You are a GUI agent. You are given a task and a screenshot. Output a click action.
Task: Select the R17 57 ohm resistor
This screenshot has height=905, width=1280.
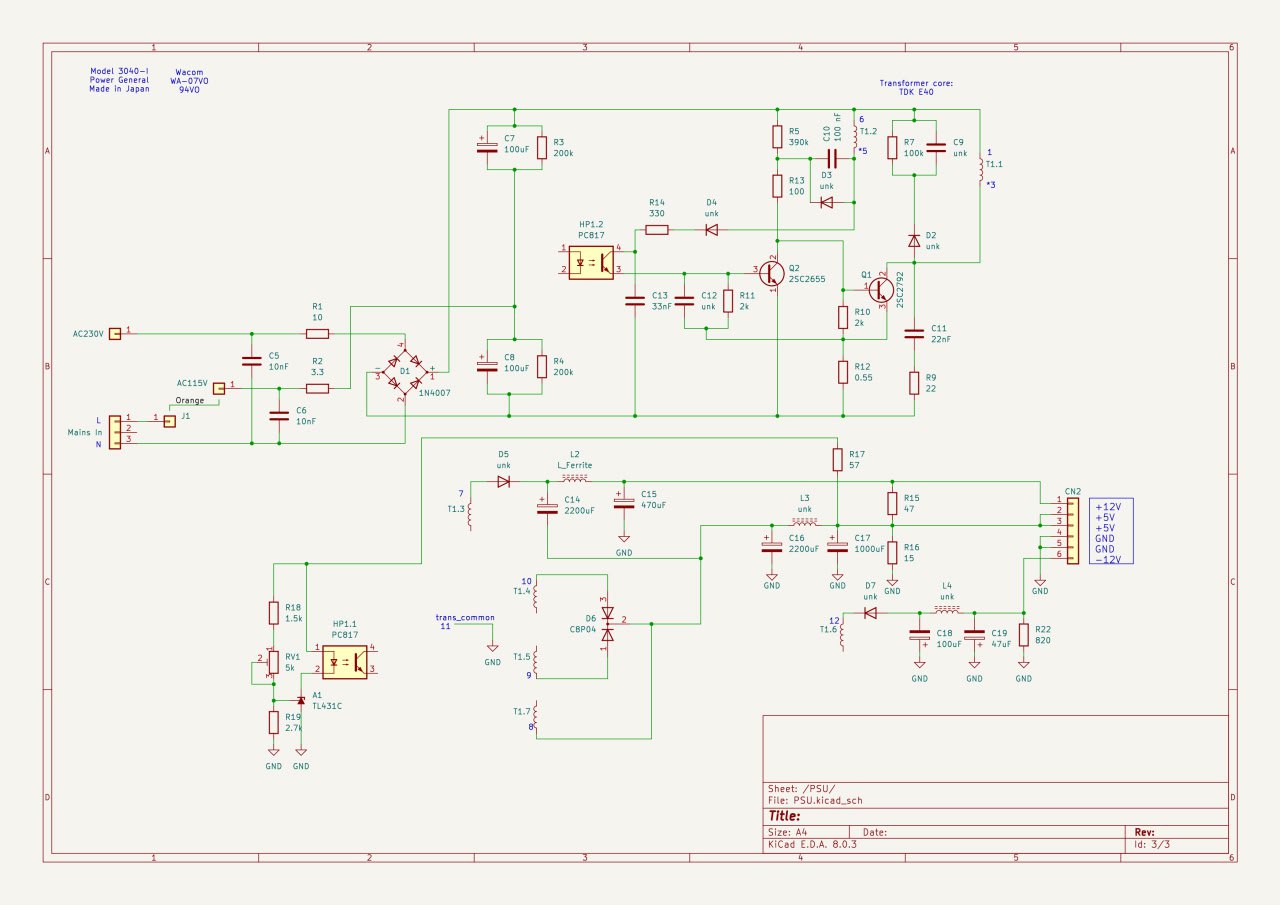[x=838, y=459]
